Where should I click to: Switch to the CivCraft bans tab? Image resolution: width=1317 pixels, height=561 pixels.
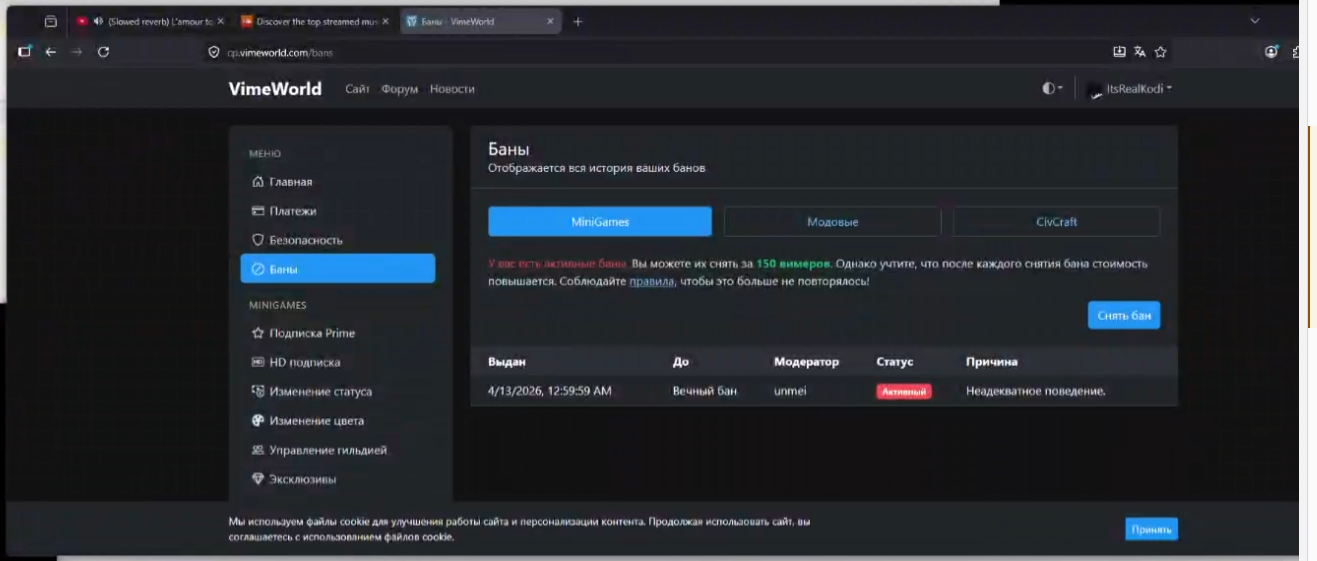(x=1056, y=222)
